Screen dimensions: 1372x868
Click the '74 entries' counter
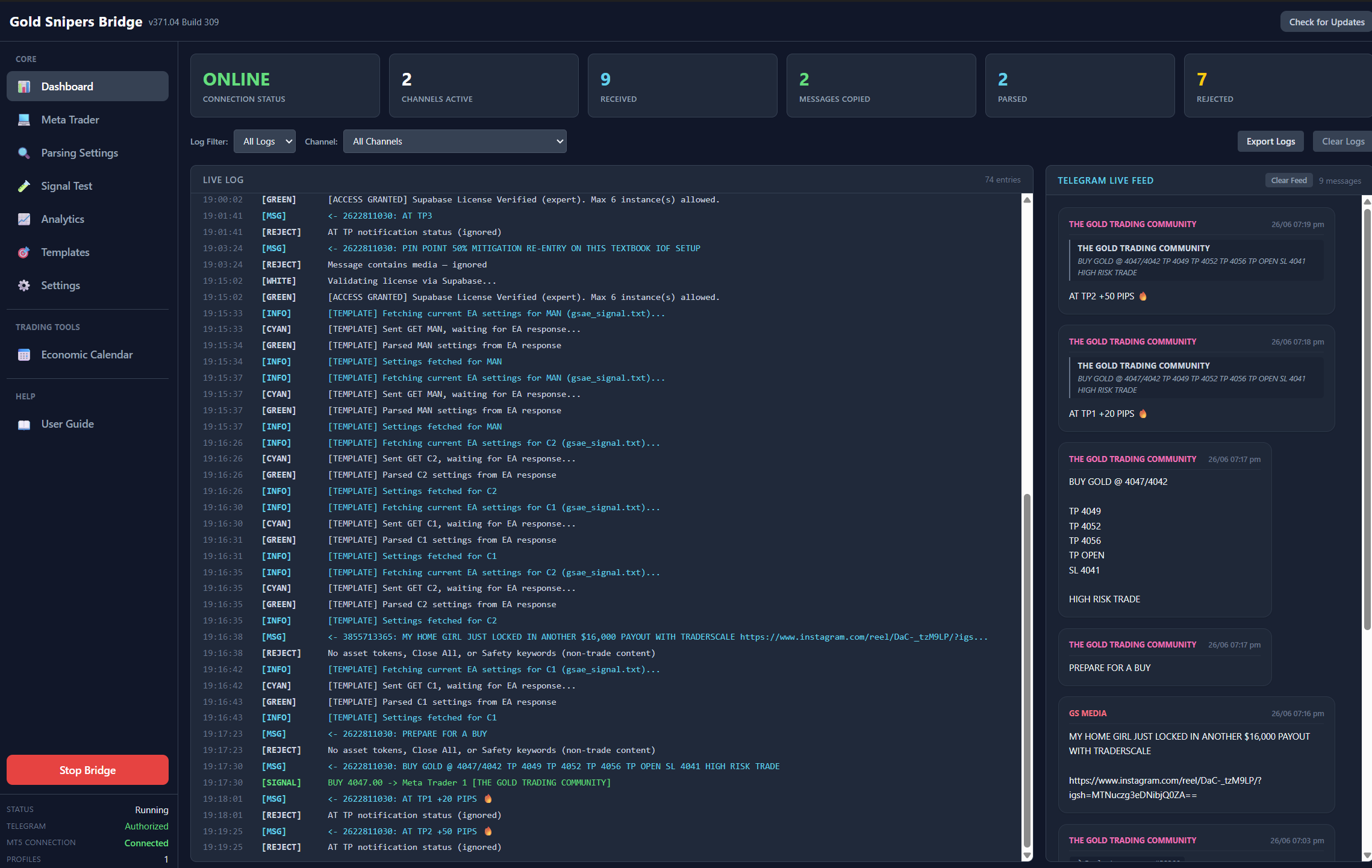[x=1003, y=180]
